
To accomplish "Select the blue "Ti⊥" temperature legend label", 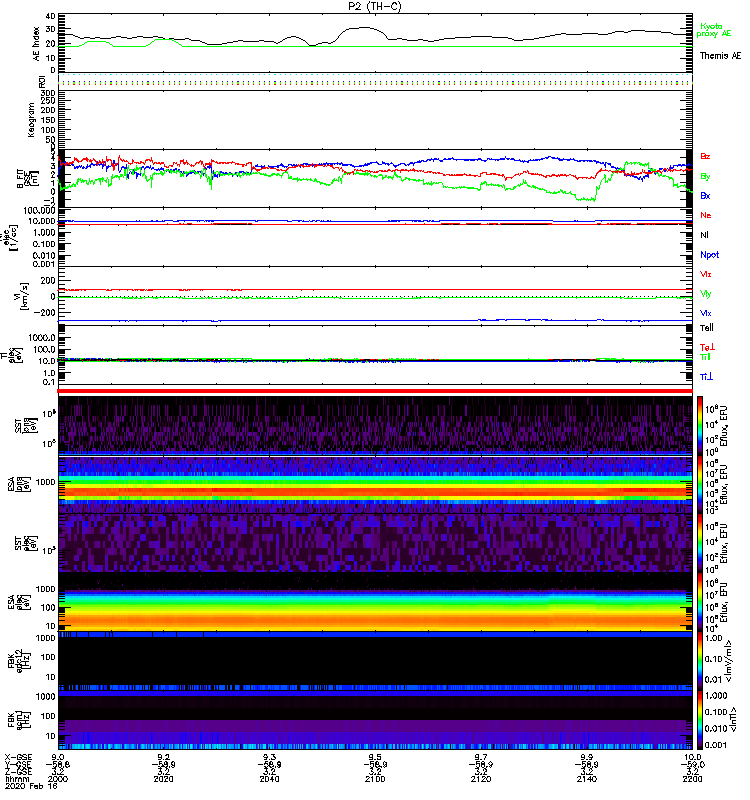I will tap(706, 377).
